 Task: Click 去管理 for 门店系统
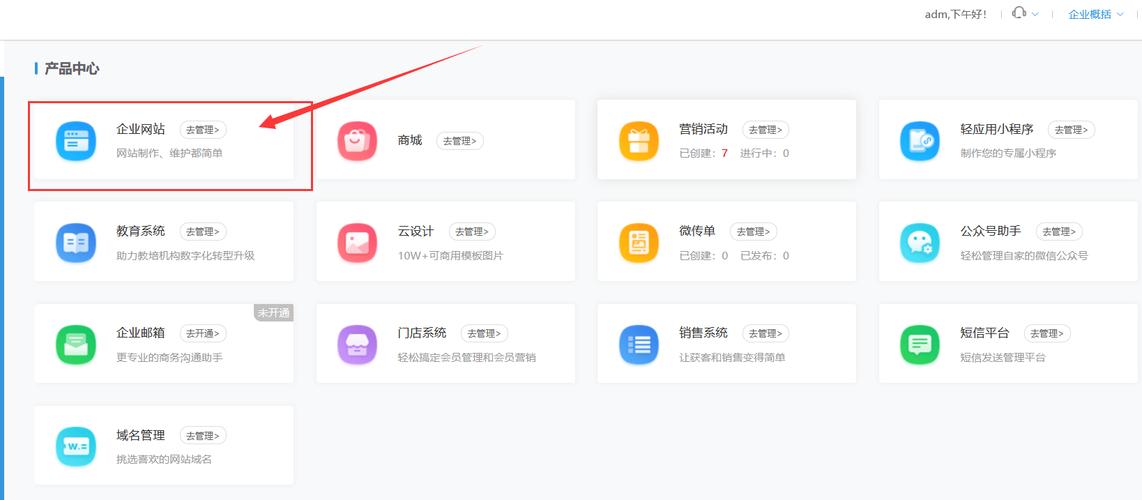484,334
